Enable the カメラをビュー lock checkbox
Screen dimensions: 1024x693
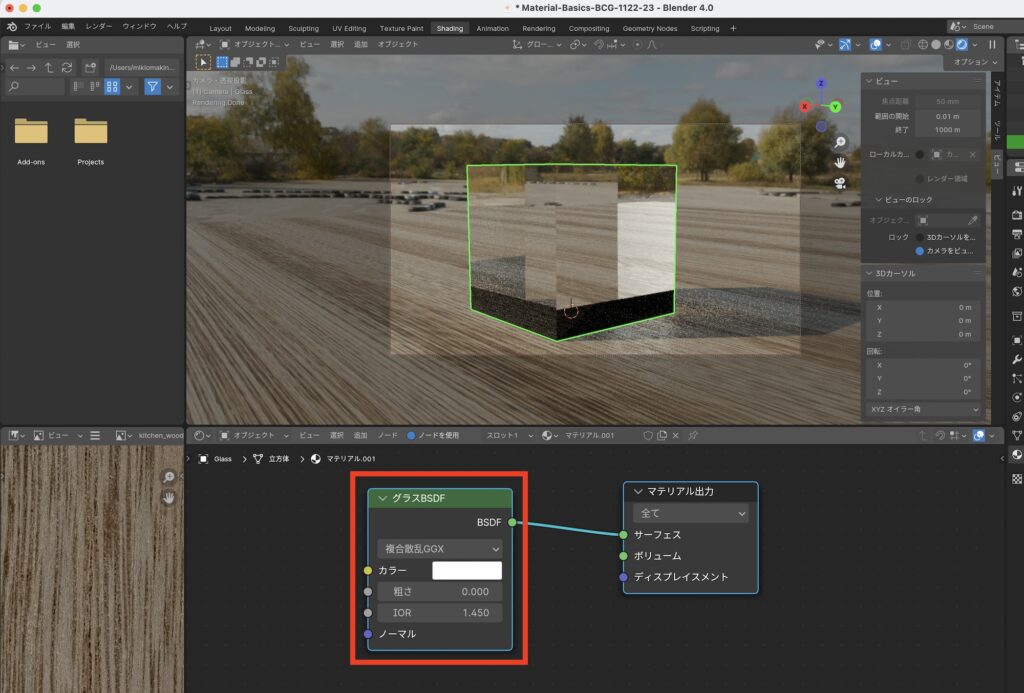click(919, 251)
